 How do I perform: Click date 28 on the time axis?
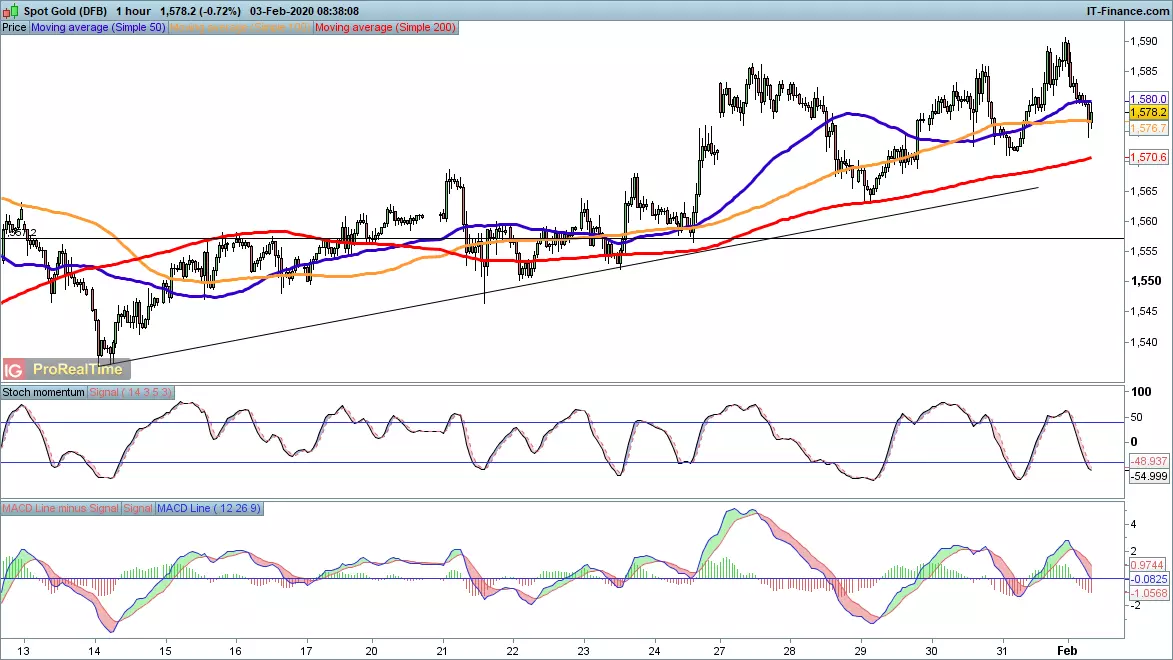pos(789,651)
